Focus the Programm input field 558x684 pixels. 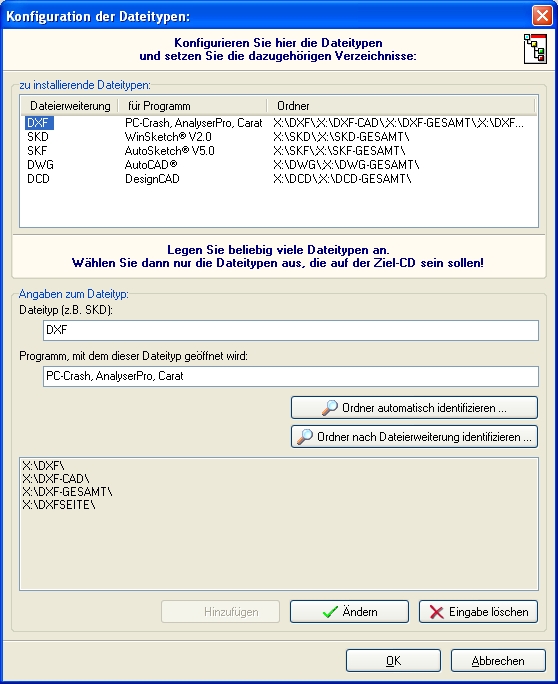click(x=291, y=376)
